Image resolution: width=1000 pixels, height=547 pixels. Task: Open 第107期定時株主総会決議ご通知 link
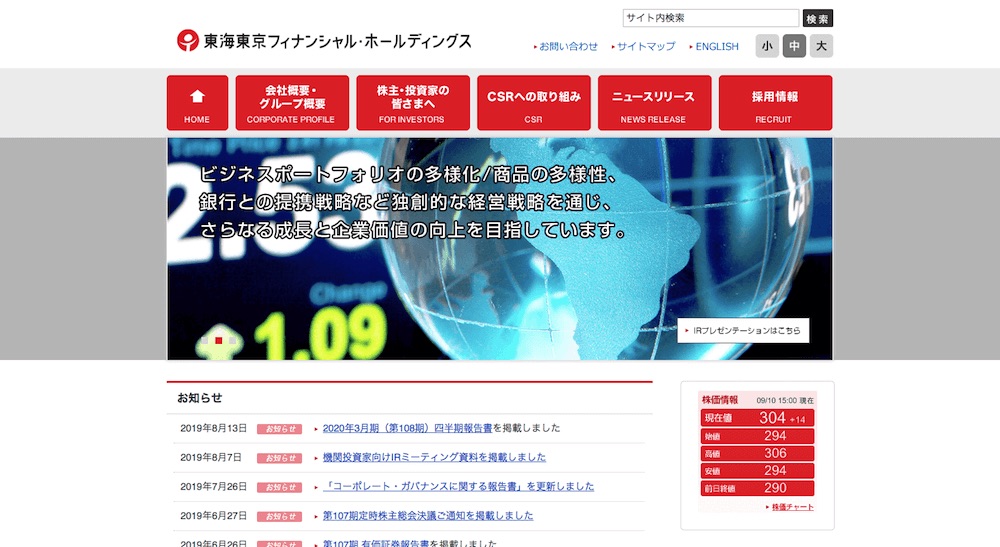point(428,516)
